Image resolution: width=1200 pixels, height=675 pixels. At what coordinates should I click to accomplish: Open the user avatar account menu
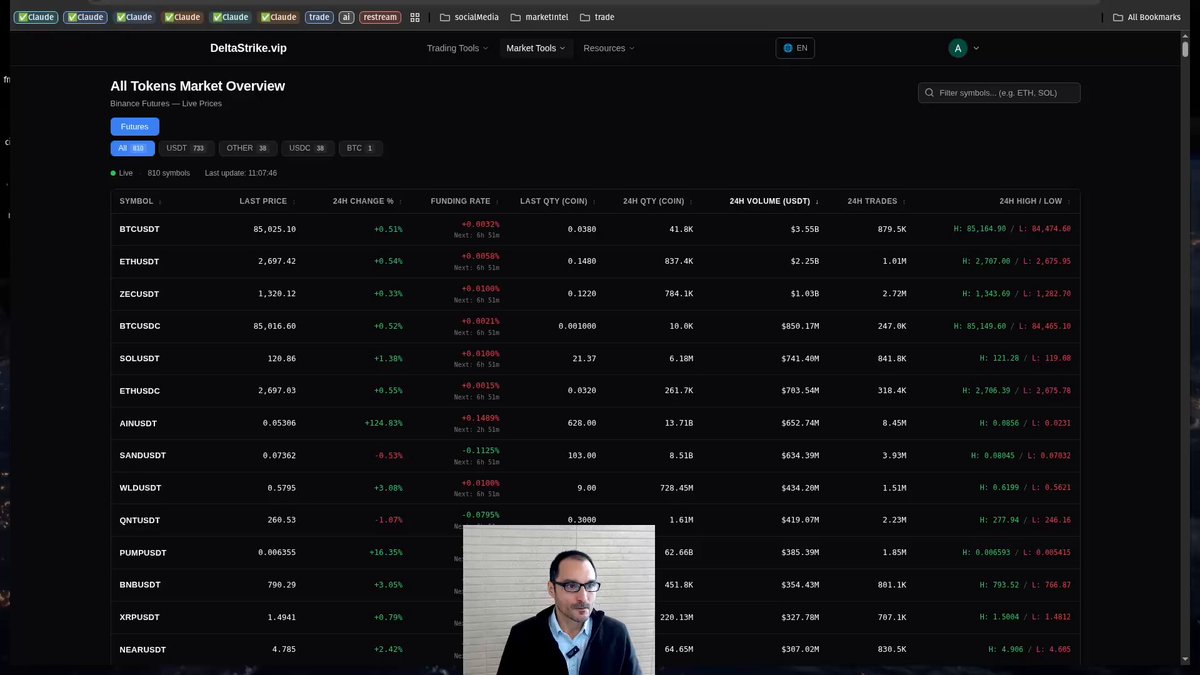click(964, 48)
